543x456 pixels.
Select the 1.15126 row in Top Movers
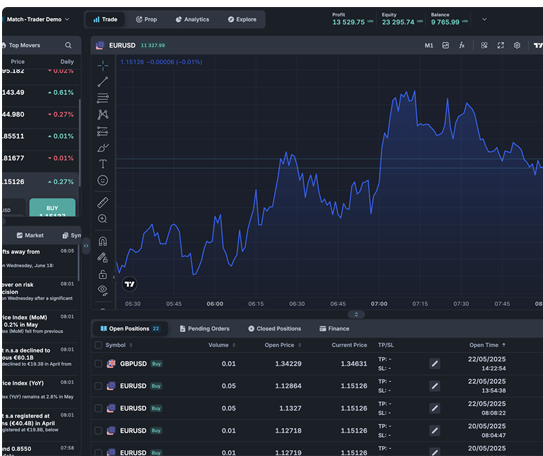pyautogui.click(x=40, y=182)
